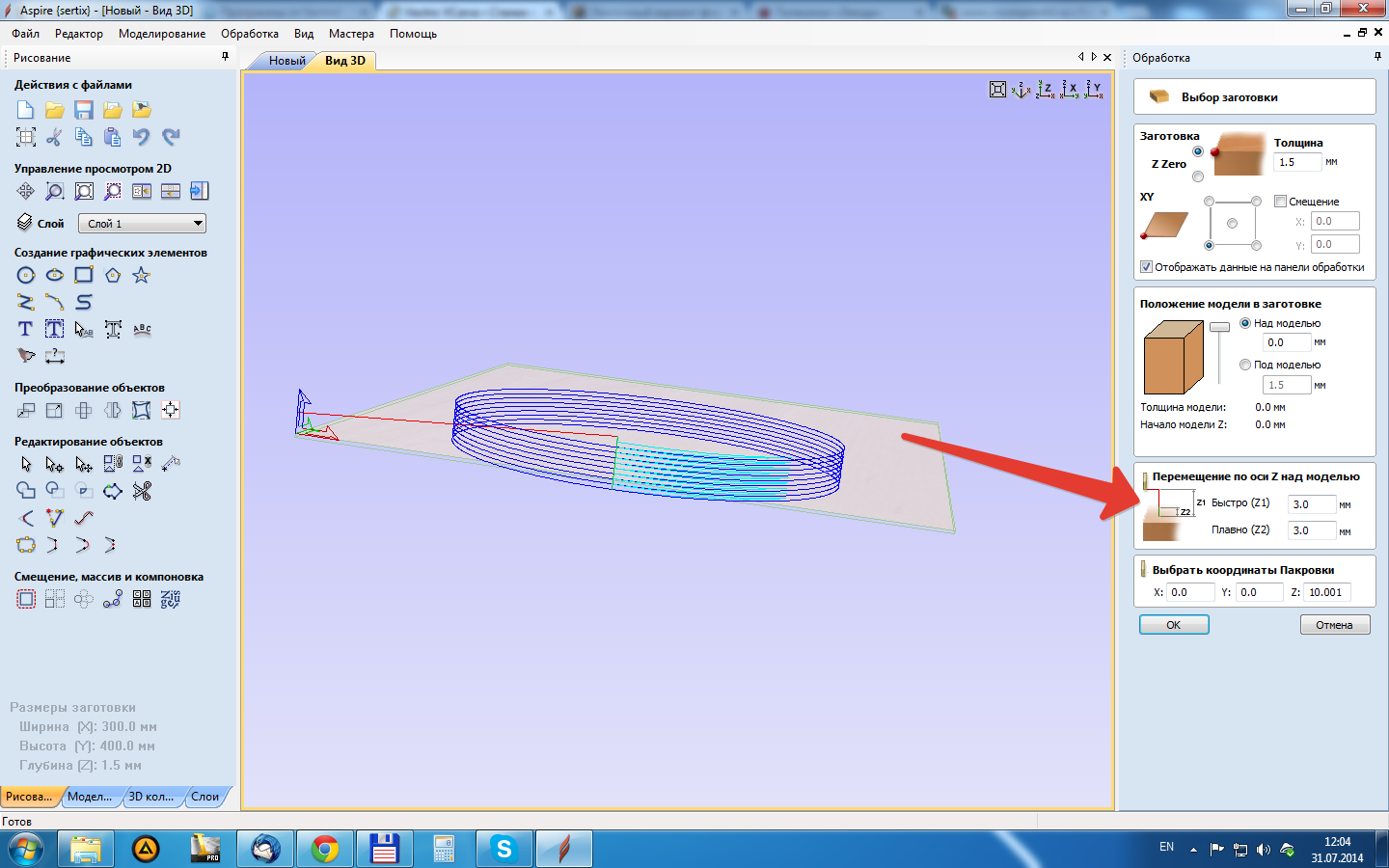Select the pan view four-arrow icon
The height and width of the screenshot is (868, 1389).
[x=26, y=191]
